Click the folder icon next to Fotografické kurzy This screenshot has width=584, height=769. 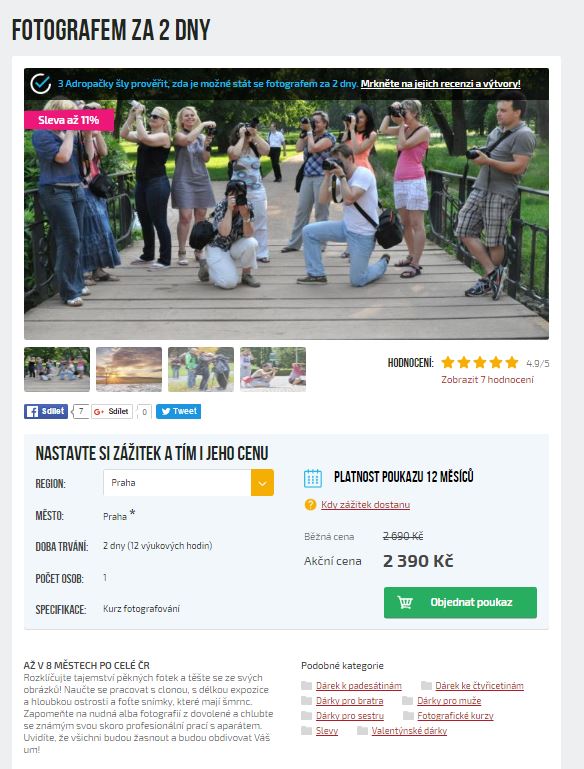click(408, 716)
